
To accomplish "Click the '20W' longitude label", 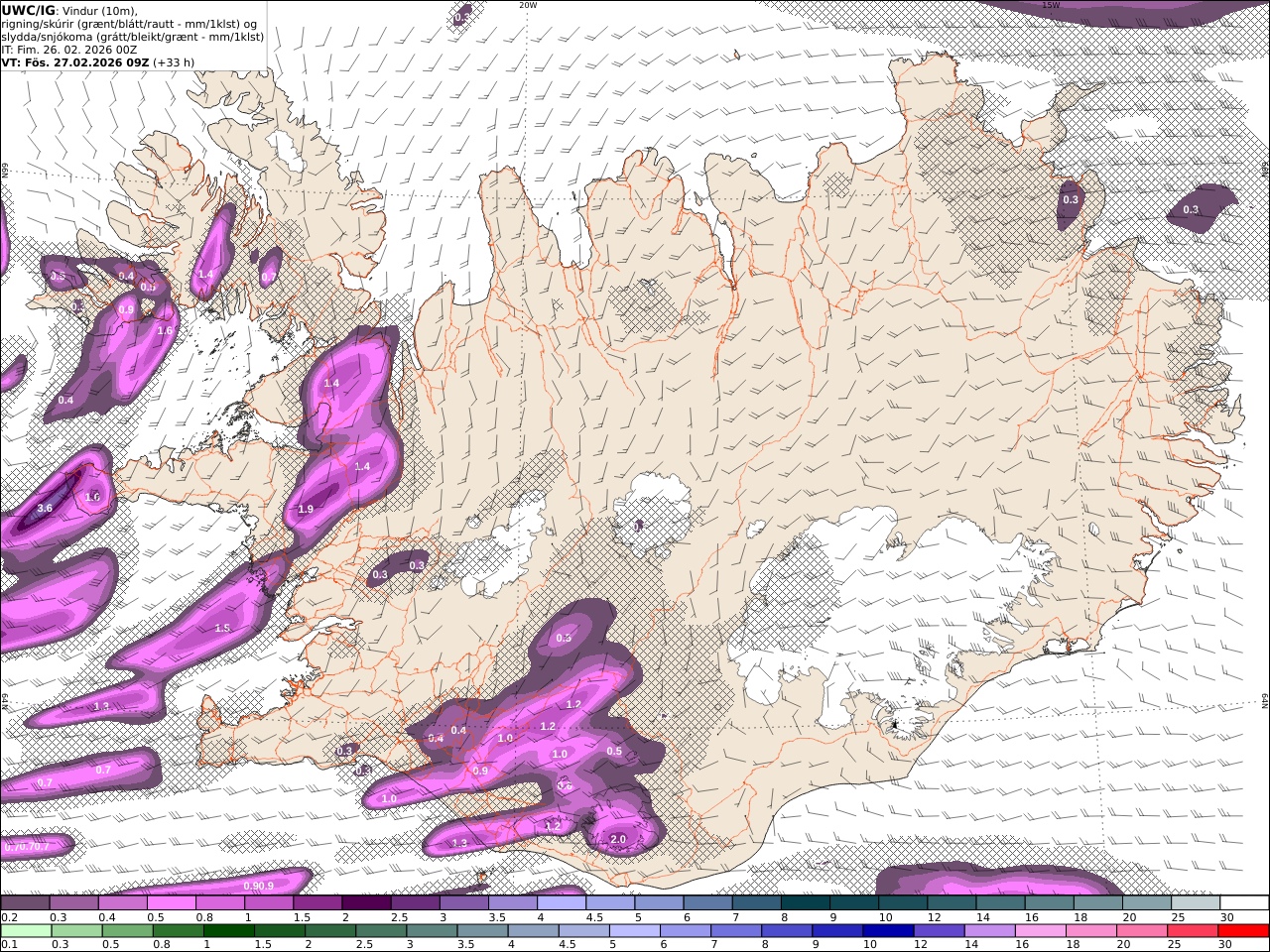I will click(x=528, y=5).
